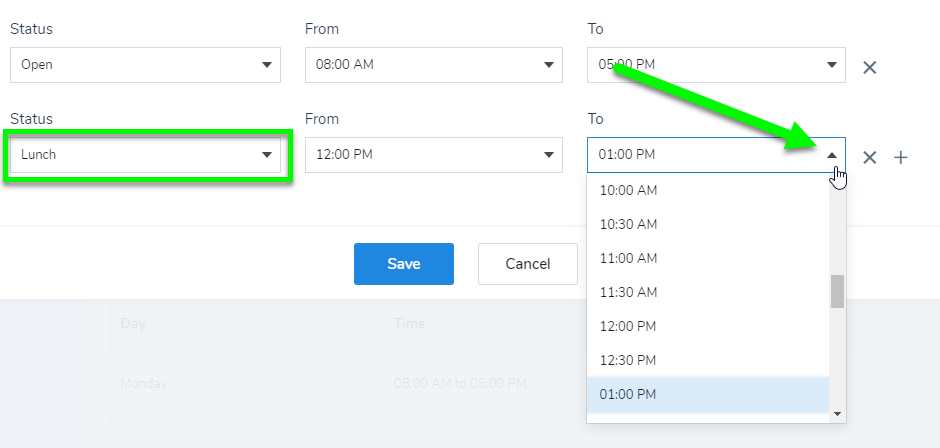
Task: Choose 11:30 AM in the dropdown list
Action: 708,292
